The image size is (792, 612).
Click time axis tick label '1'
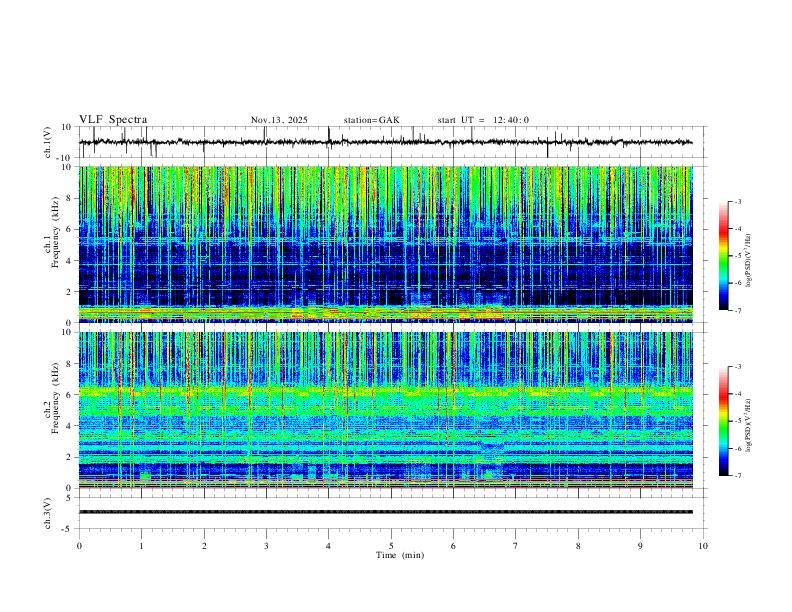click(x=141, y=546)
